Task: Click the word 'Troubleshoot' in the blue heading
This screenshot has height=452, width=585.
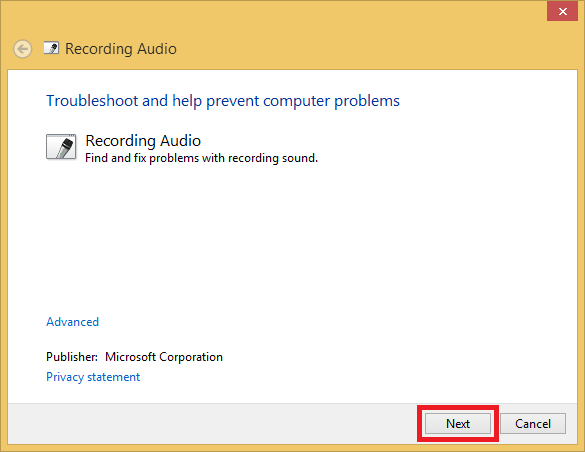Action: click(92, 101)
